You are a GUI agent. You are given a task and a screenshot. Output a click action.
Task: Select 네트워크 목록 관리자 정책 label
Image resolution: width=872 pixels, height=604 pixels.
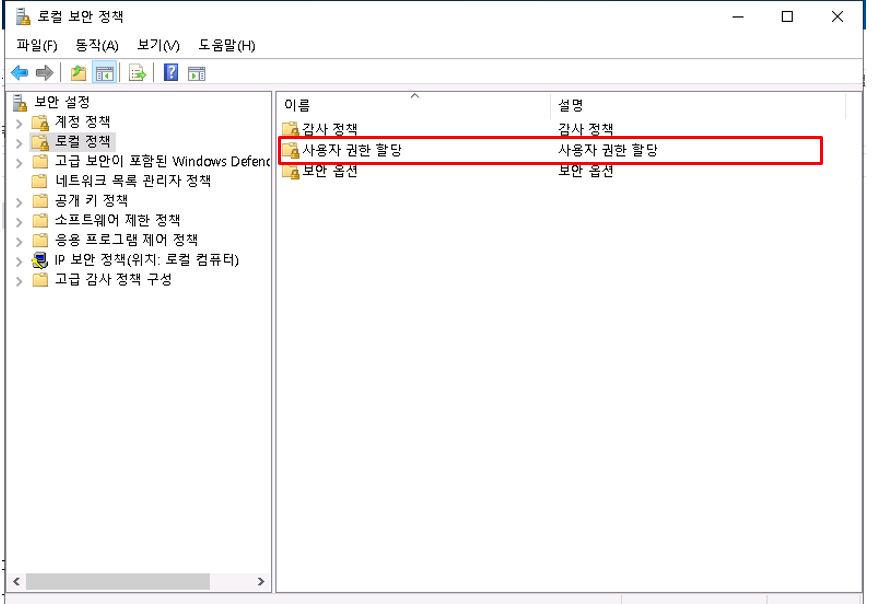coord(133,181)
